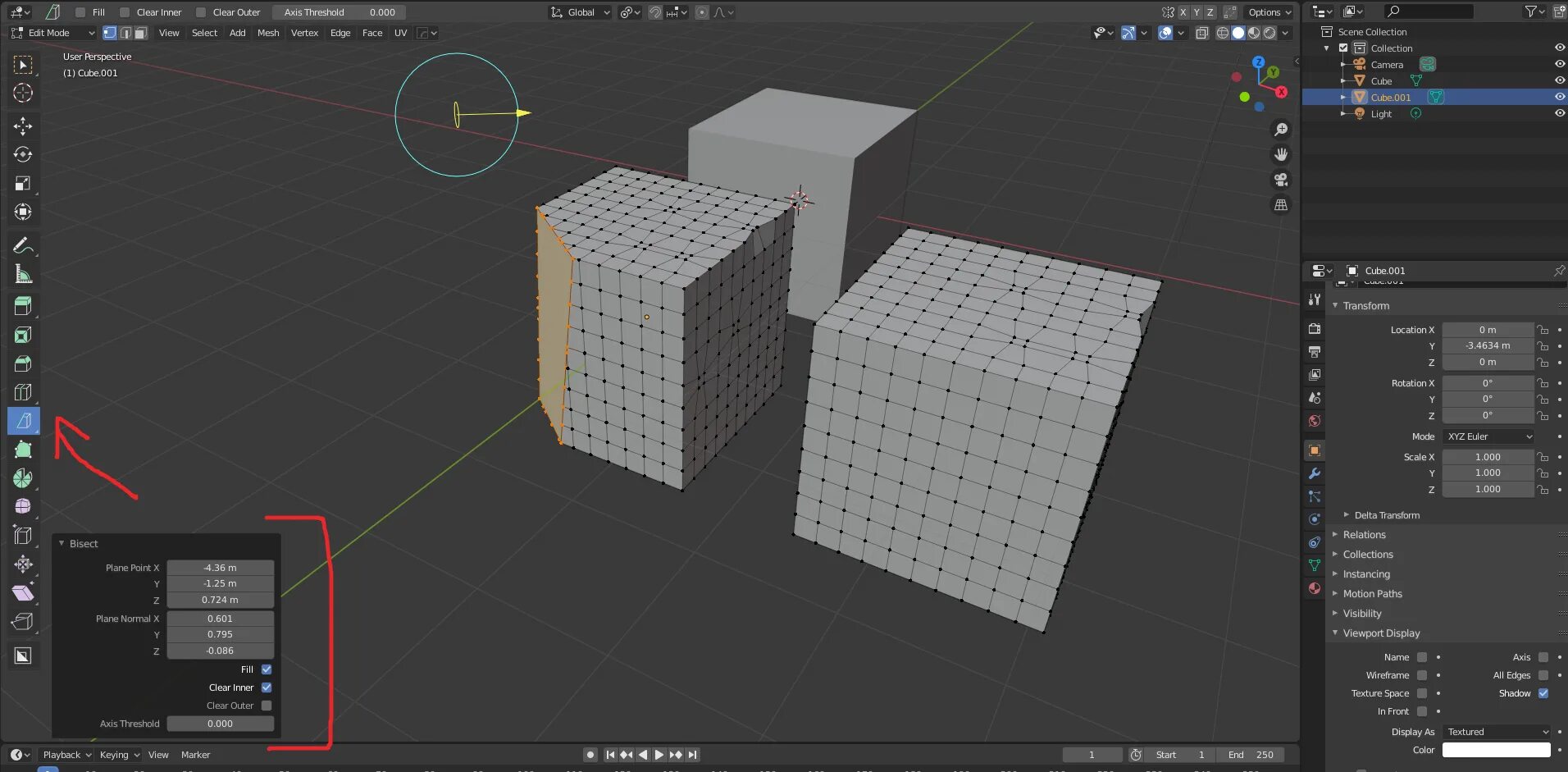1568x772 pixels.
Task: Select the Scale tool
Action: point(23,183)
